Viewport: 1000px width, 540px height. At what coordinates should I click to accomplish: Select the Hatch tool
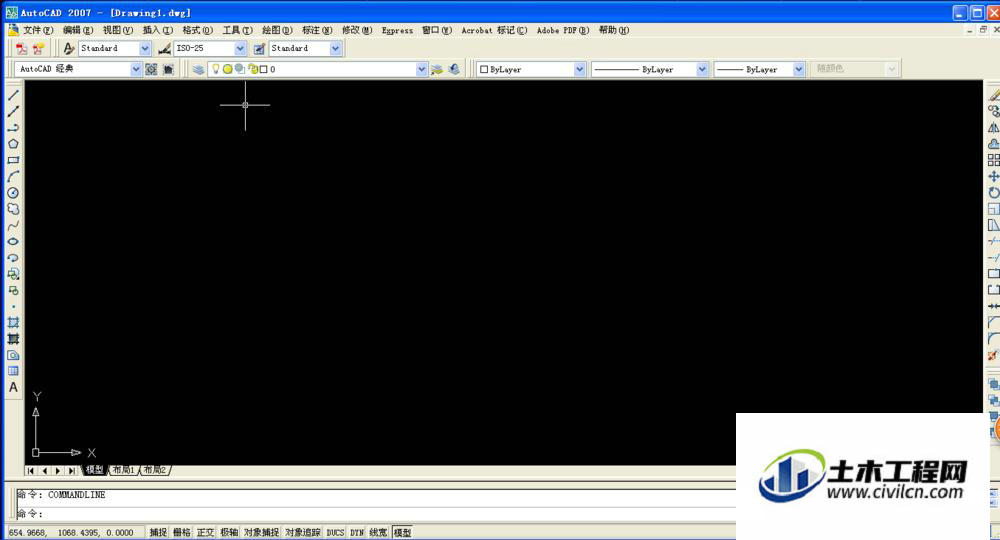tap(13, 323)
